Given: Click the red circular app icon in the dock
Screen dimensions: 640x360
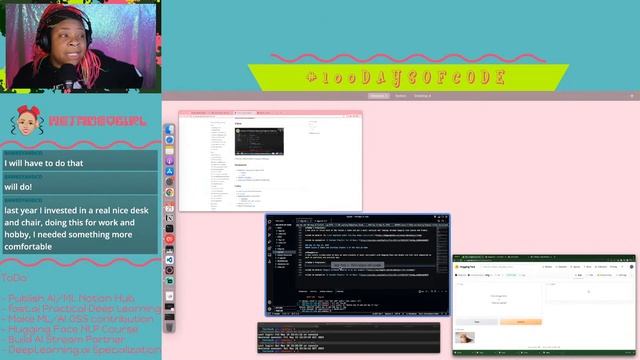Looking at the screenshot, I should point(169,239).
